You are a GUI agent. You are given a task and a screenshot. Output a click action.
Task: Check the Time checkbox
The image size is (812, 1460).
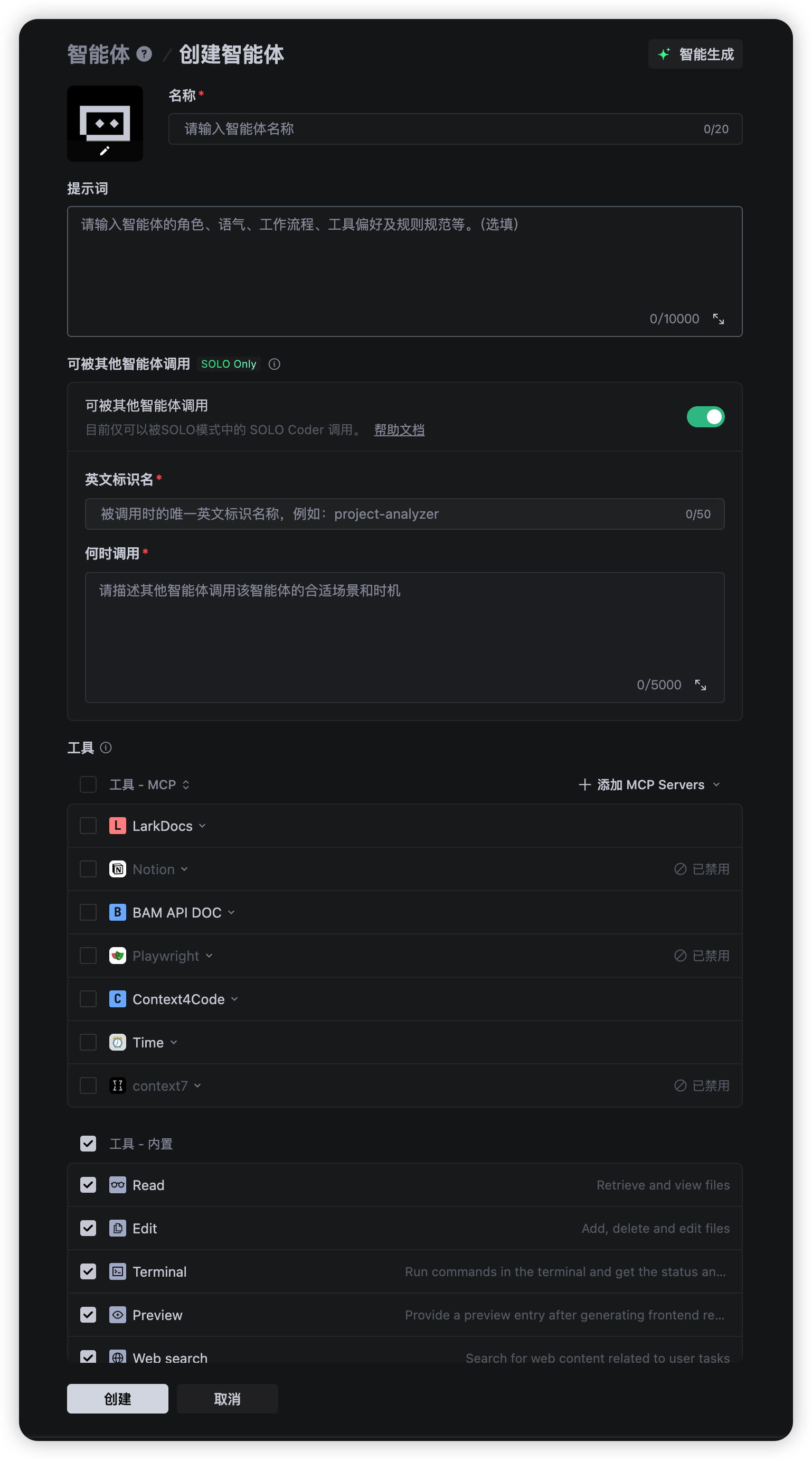click(88, 1042)
